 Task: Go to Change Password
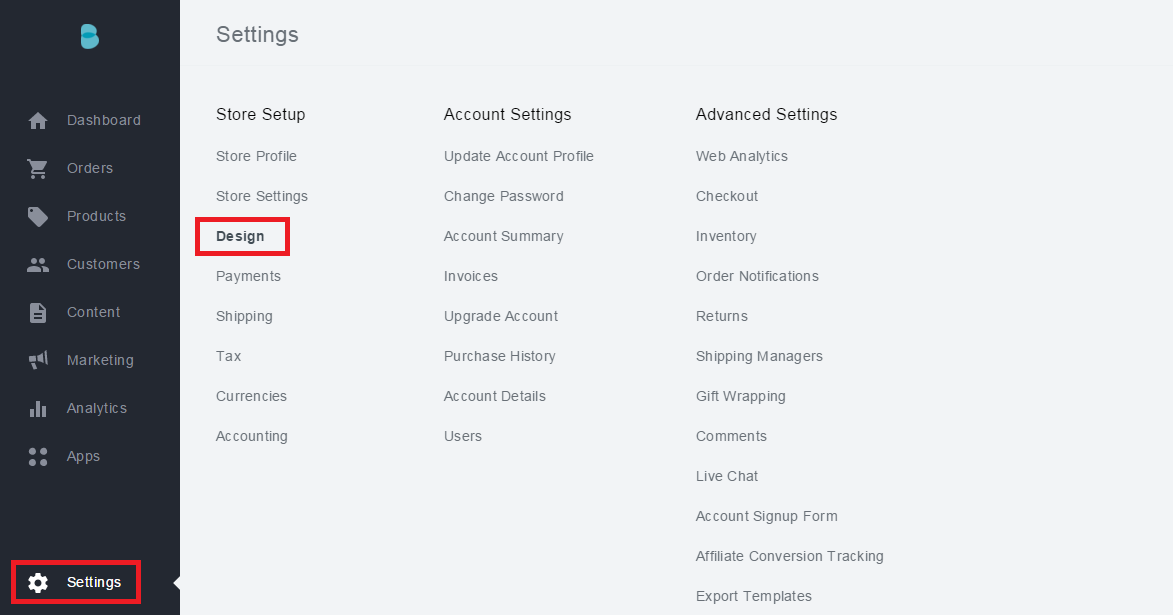click(x=503, y=197)
